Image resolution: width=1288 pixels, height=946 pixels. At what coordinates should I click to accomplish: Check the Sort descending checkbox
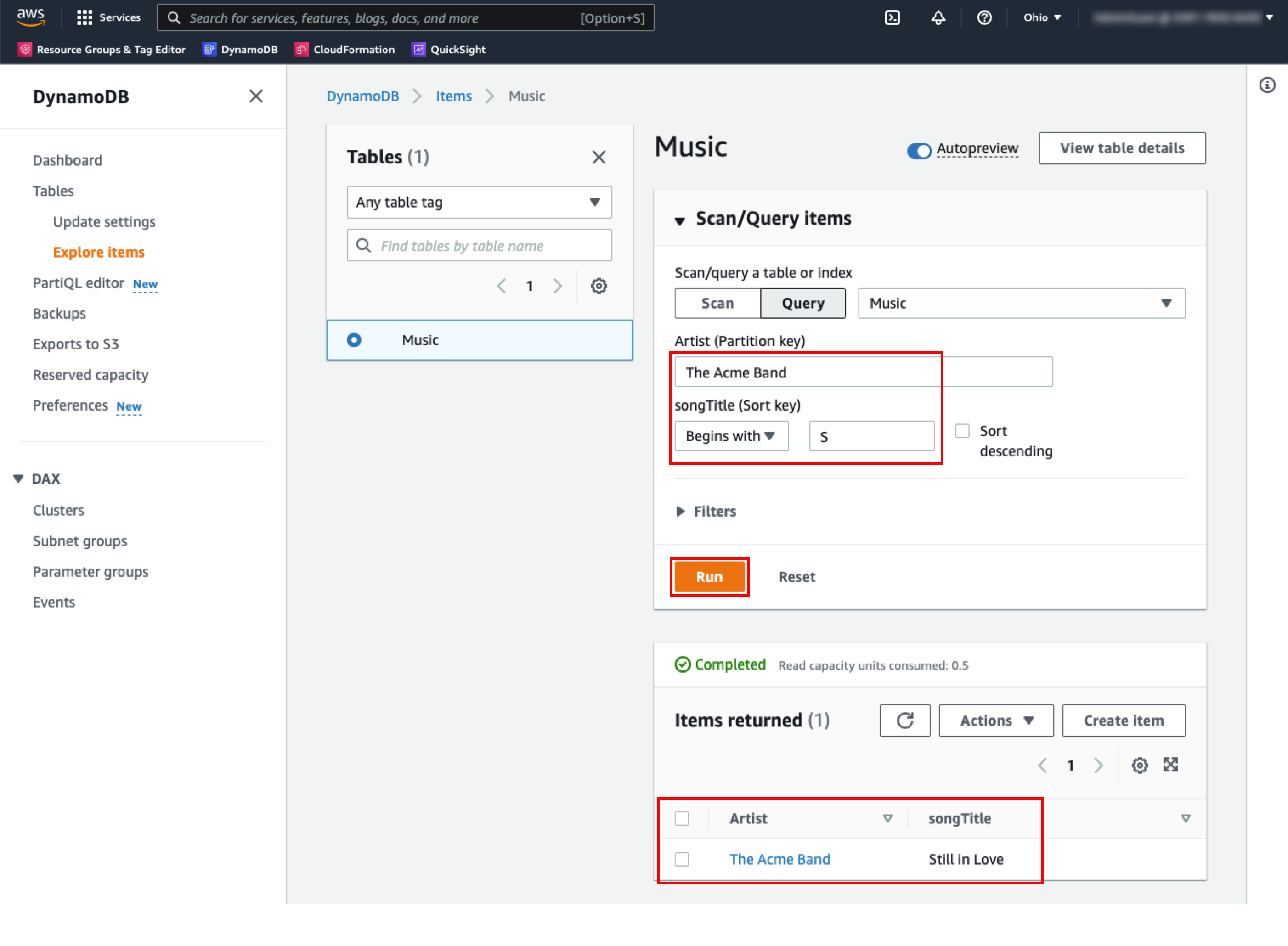(963, 431)
